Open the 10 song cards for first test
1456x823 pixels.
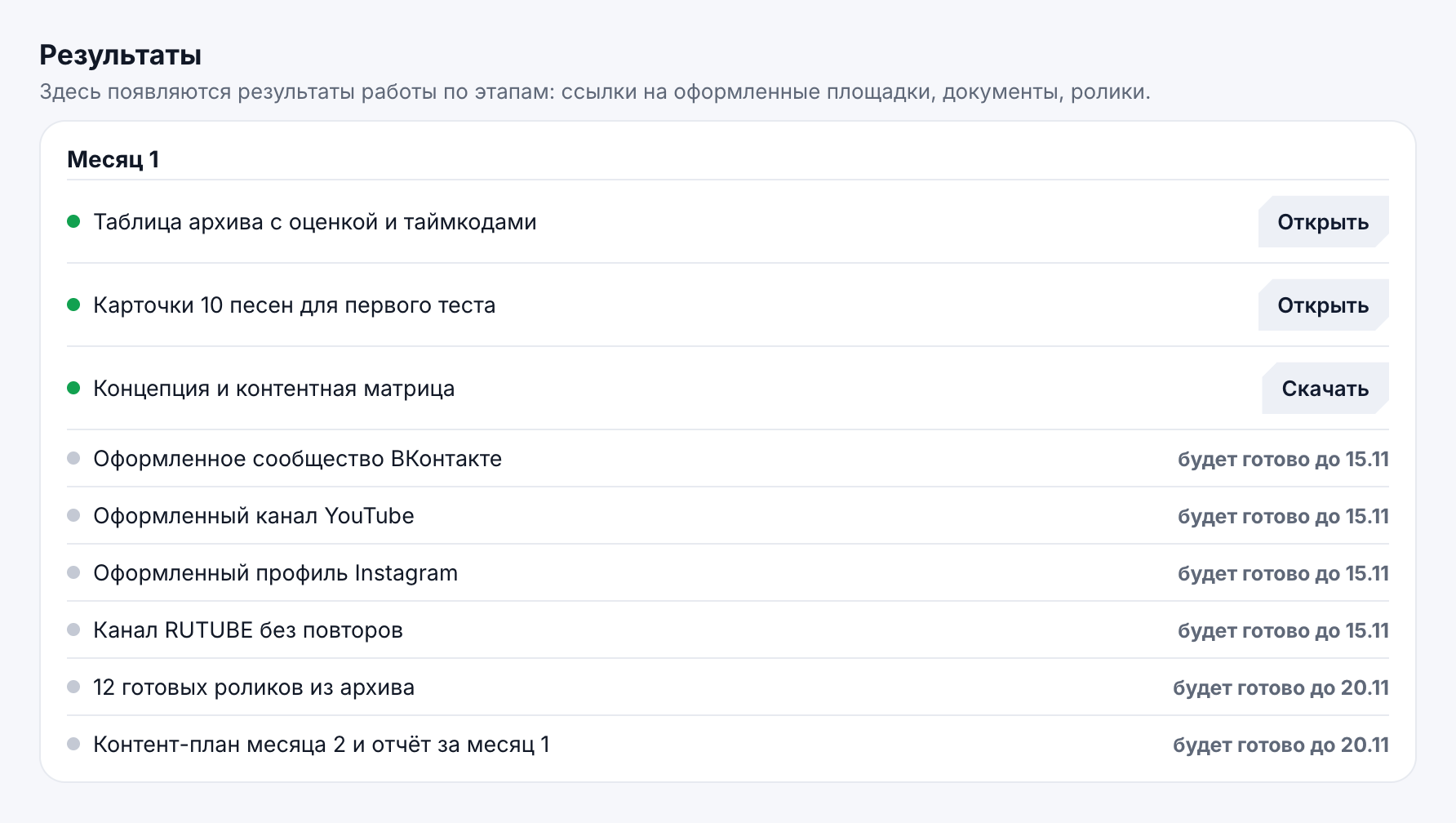coord(1323,305)
